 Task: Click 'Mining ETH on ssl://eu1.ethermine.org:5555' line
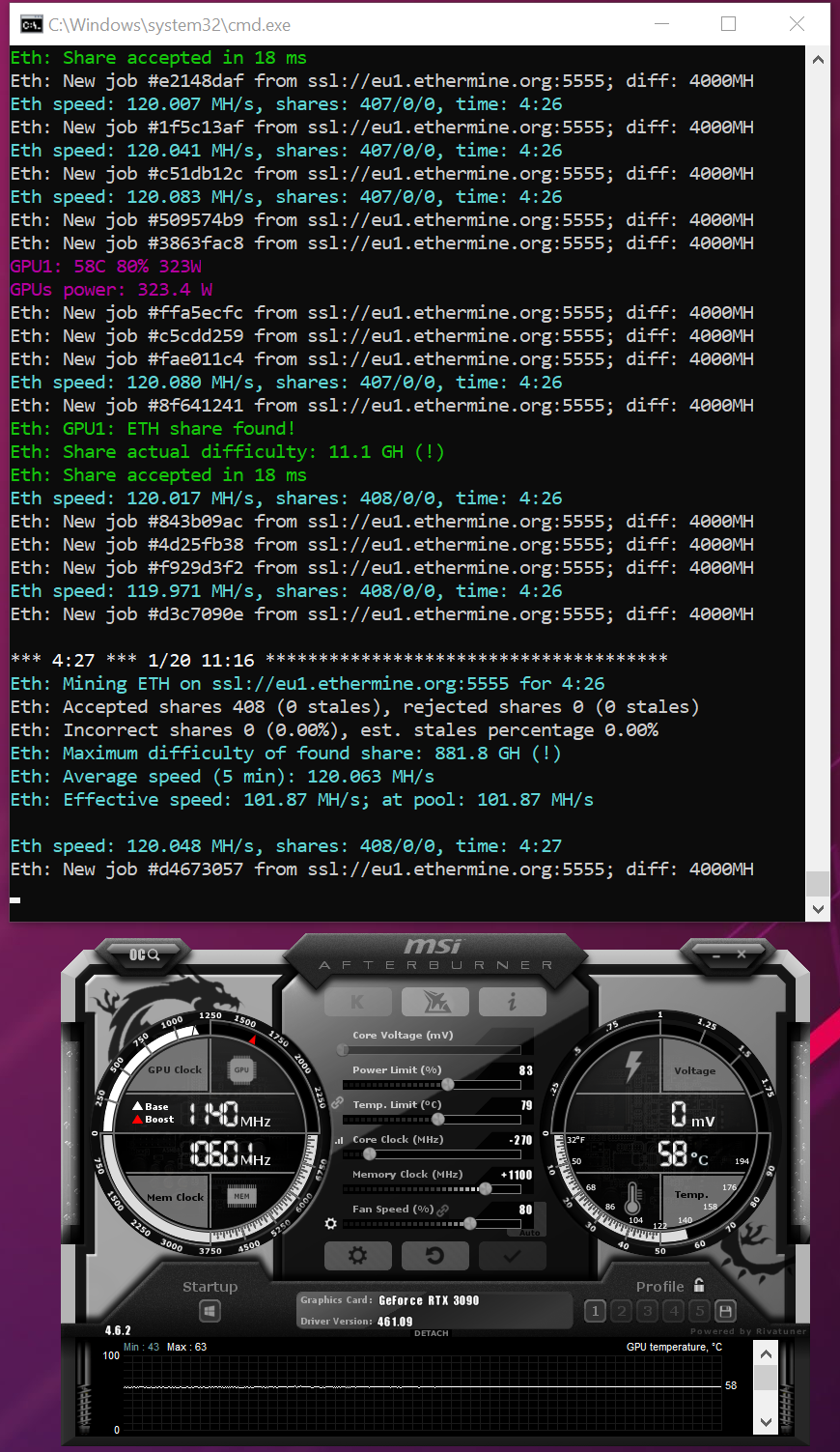(308, 684)
